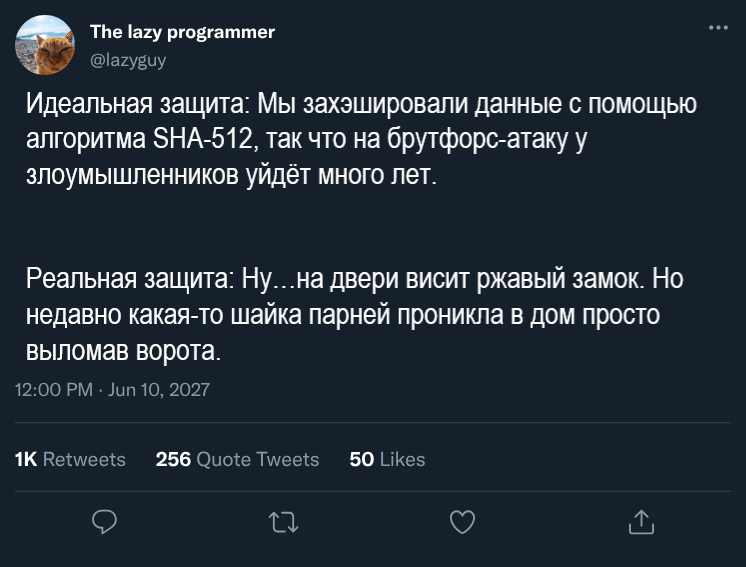Viewport: 746px width, 567px height.
Task: Open the cat profile picture avatar
Action: point(46,45)
